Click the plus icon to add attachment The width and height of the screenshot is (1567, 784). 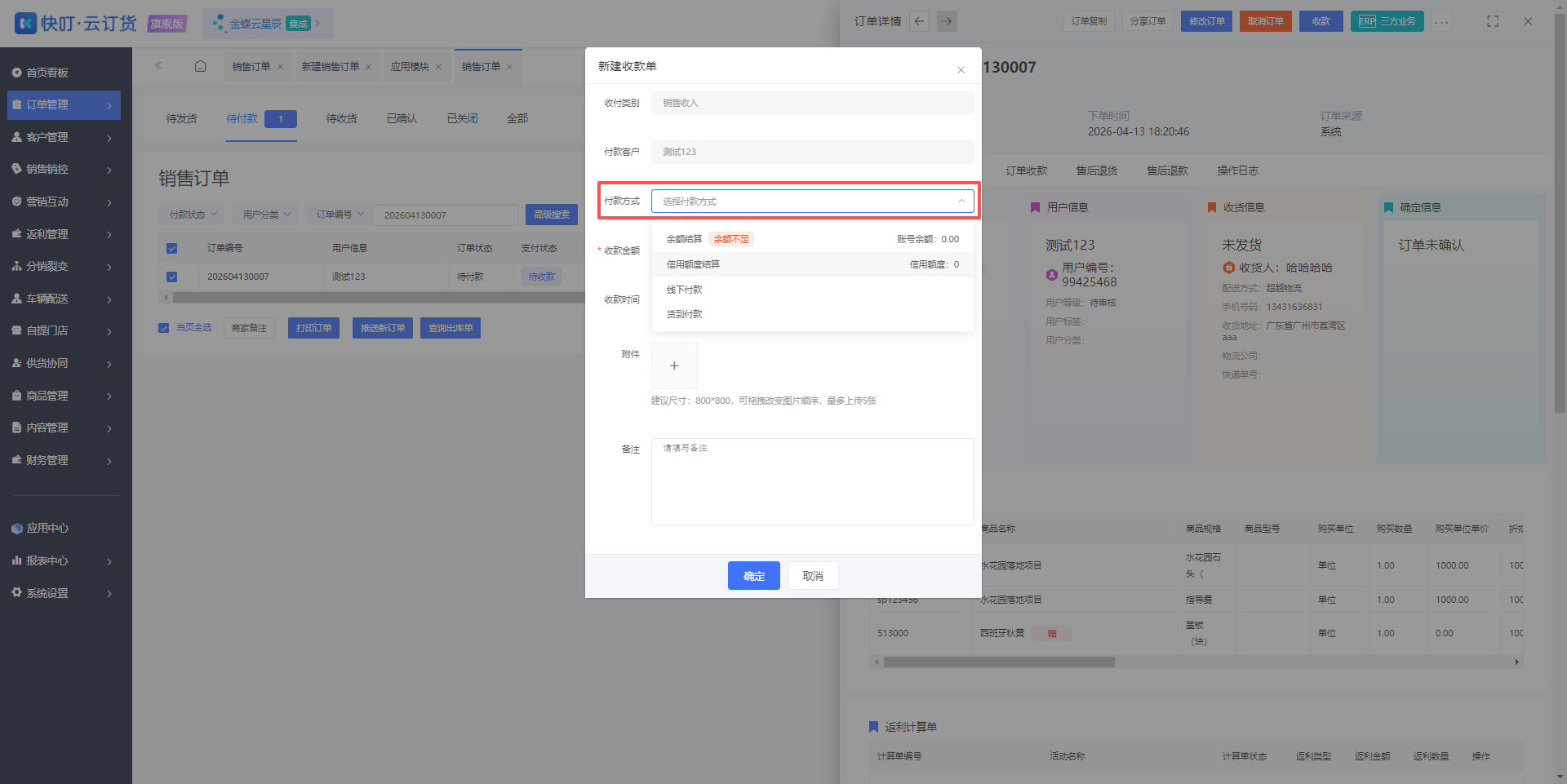click(x=674, y=365)
